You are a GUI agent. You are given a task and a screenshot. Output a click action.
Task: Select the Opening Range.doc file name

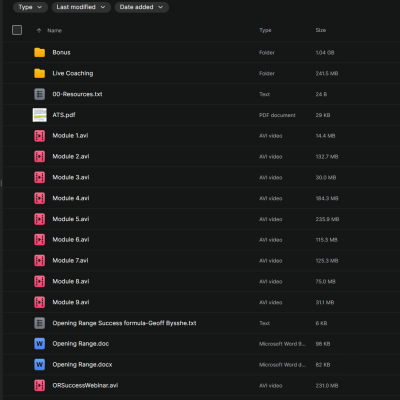[81, 344]
